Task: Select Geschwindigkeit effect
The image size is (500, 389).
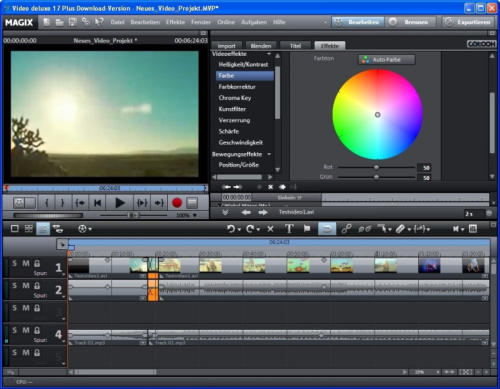Action: click(x=241, y=143)
